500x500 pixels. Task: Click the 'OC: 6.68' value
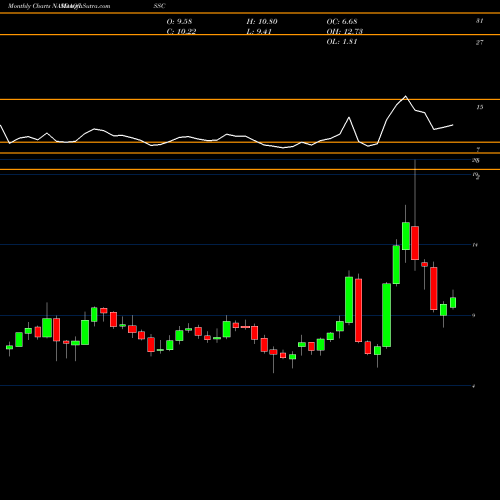coord(342,22)
